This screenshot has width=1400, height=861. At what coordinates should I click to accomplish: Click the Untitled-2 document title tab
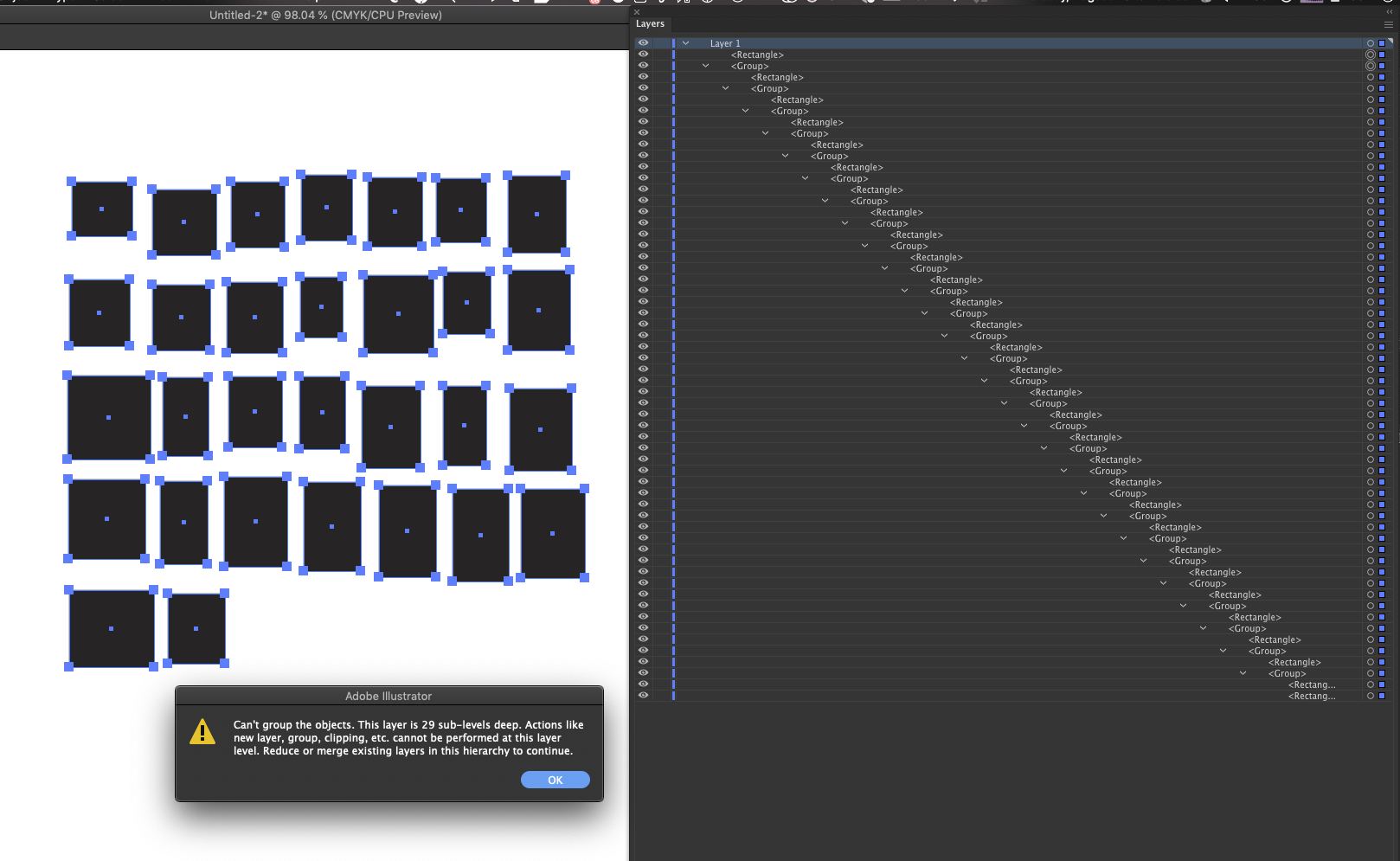325,15
